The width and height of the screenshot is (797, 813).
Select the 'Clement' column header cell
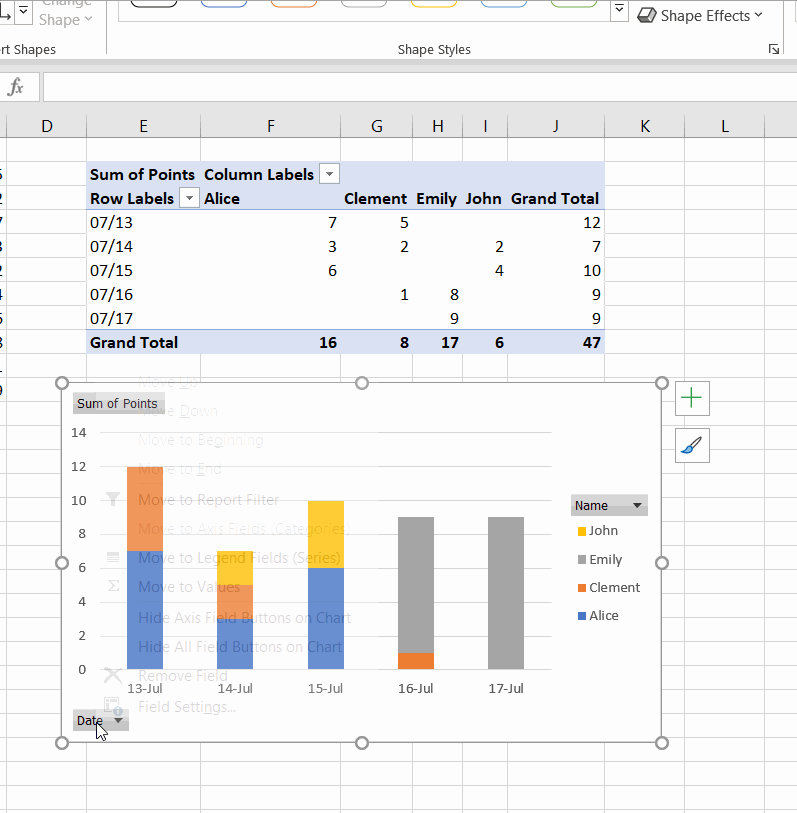pyautogui.click(x=377, y=198)
